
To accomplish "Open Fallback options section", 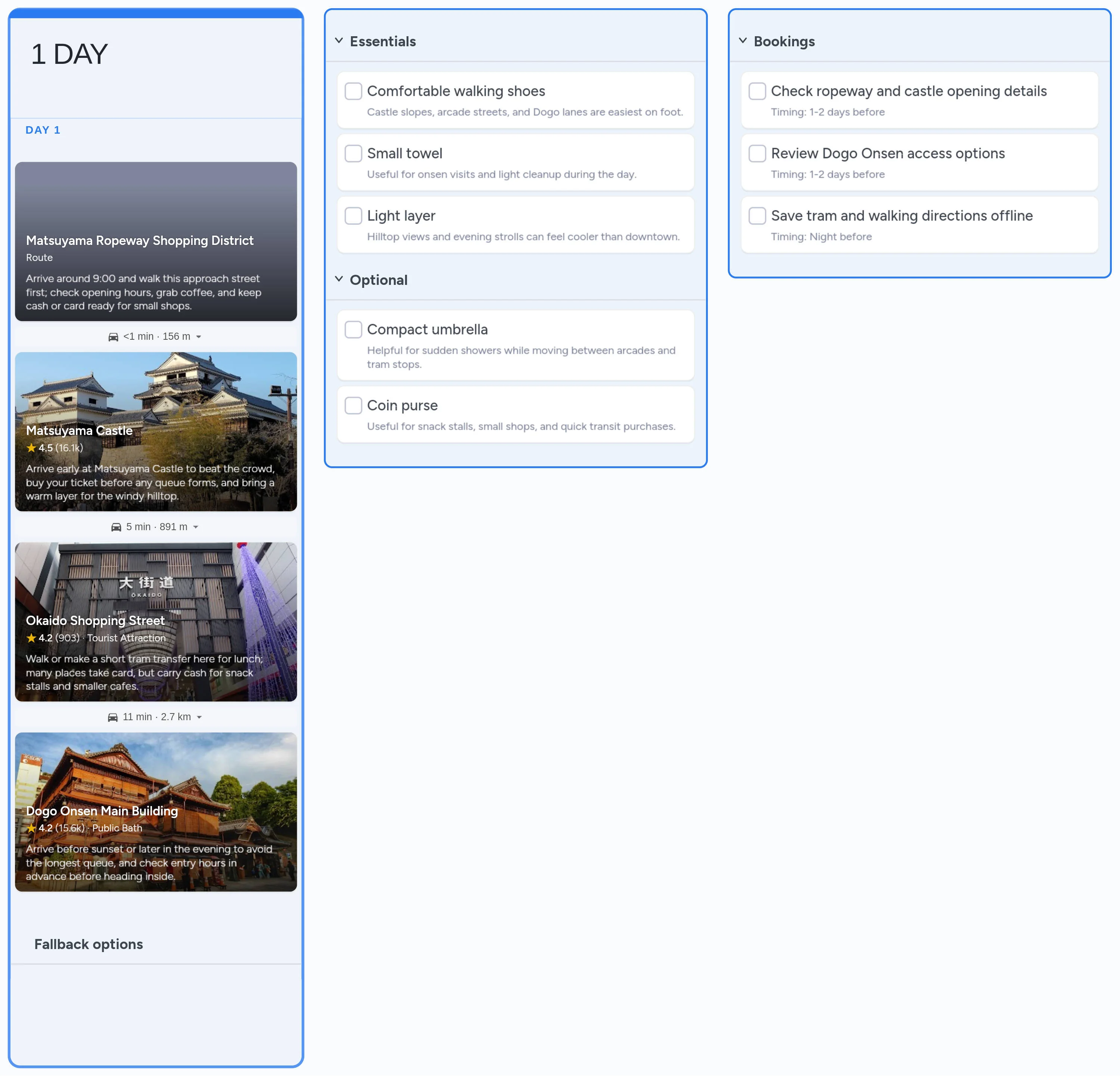I will pyautogui.click(x=88, y=944).
